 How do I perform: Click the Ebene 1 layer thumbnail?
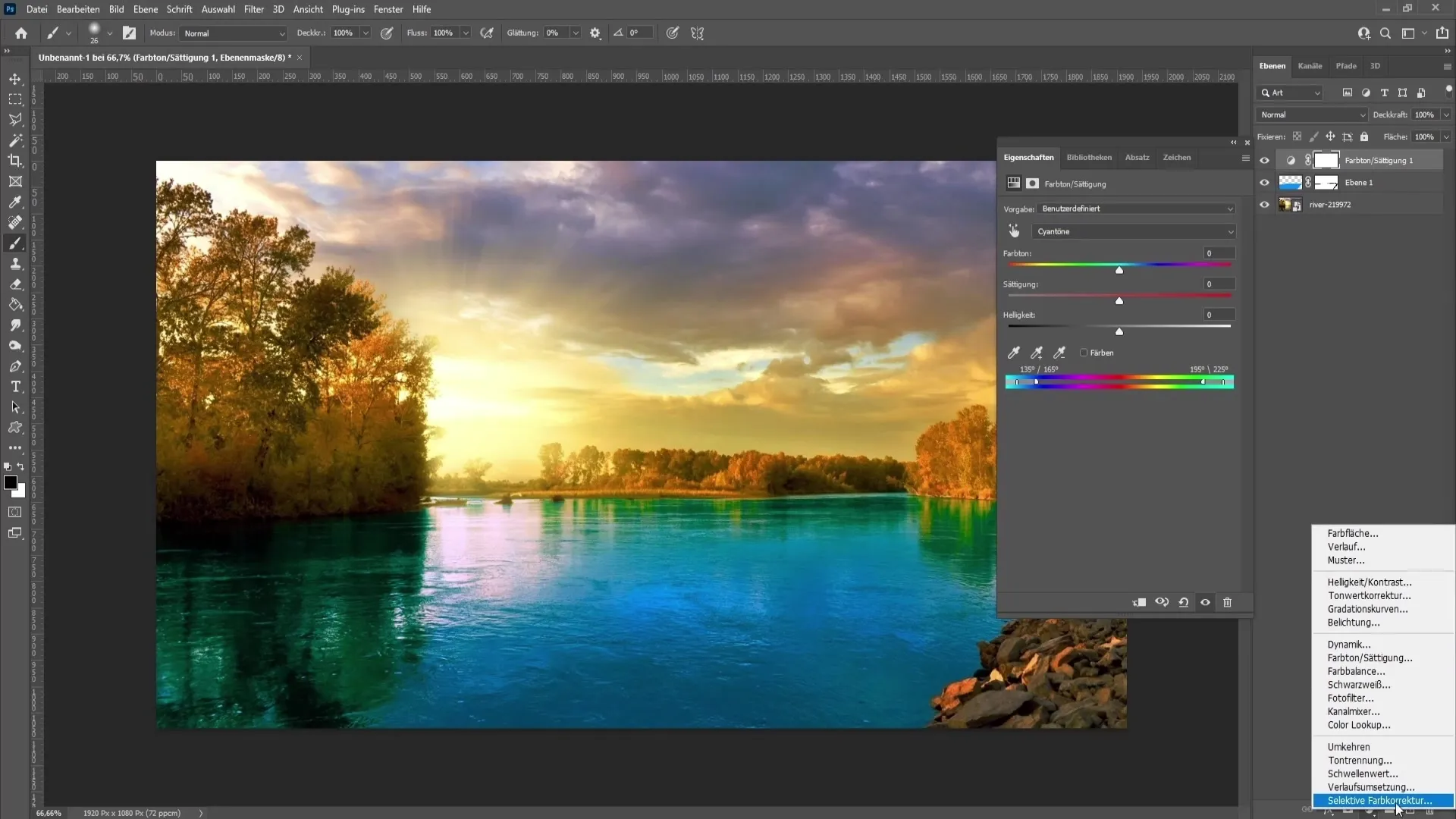[1290, 182]
